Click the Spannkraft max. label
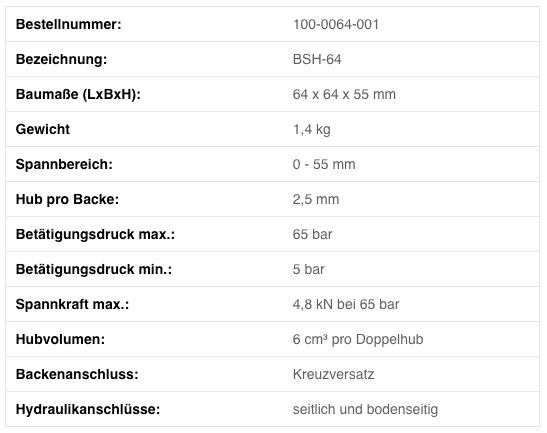Viewport: 547px width, 433px height. (72, 304)
